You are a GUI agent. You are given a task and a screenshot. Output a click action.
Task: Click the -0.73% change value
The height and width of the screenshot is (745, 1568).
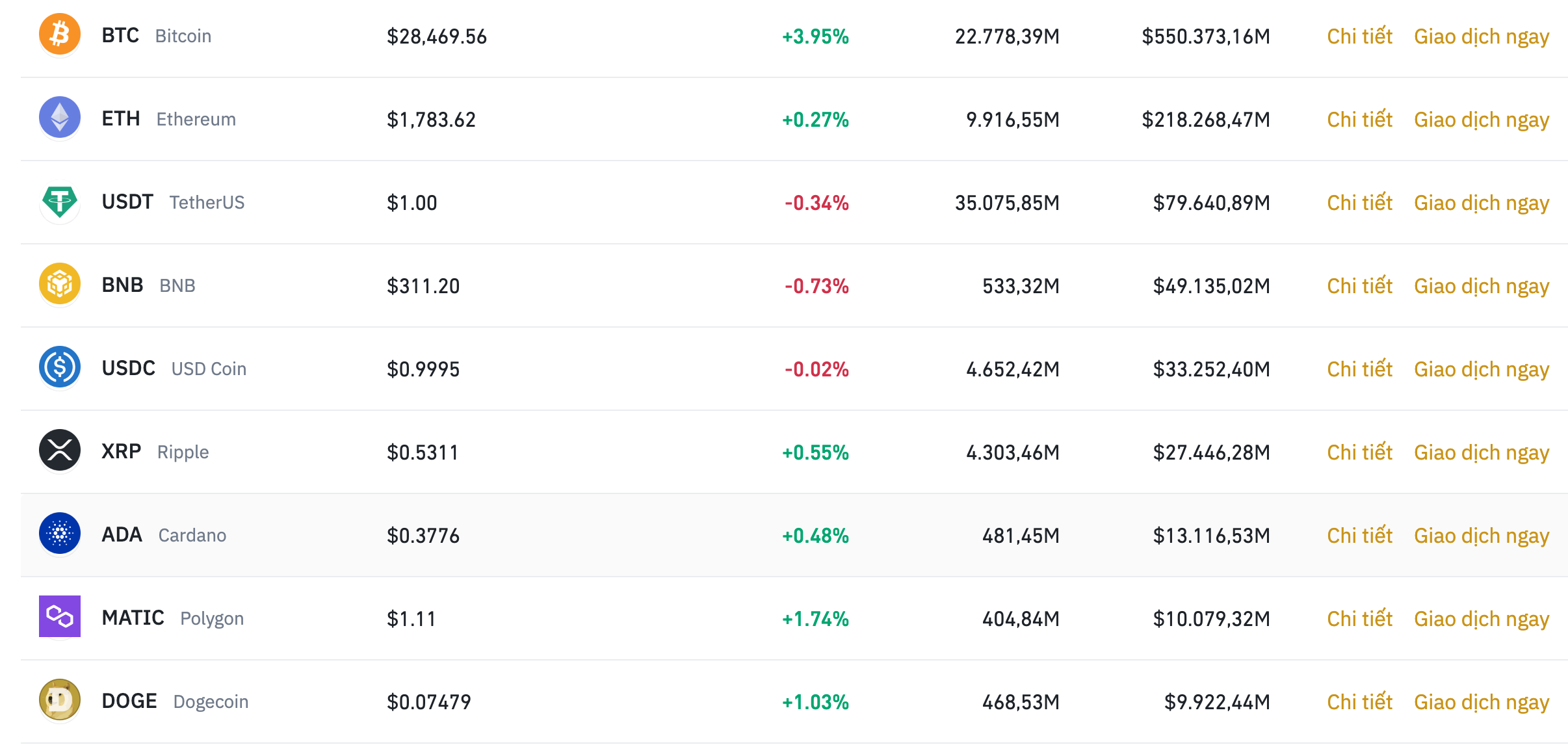[817, 286]
